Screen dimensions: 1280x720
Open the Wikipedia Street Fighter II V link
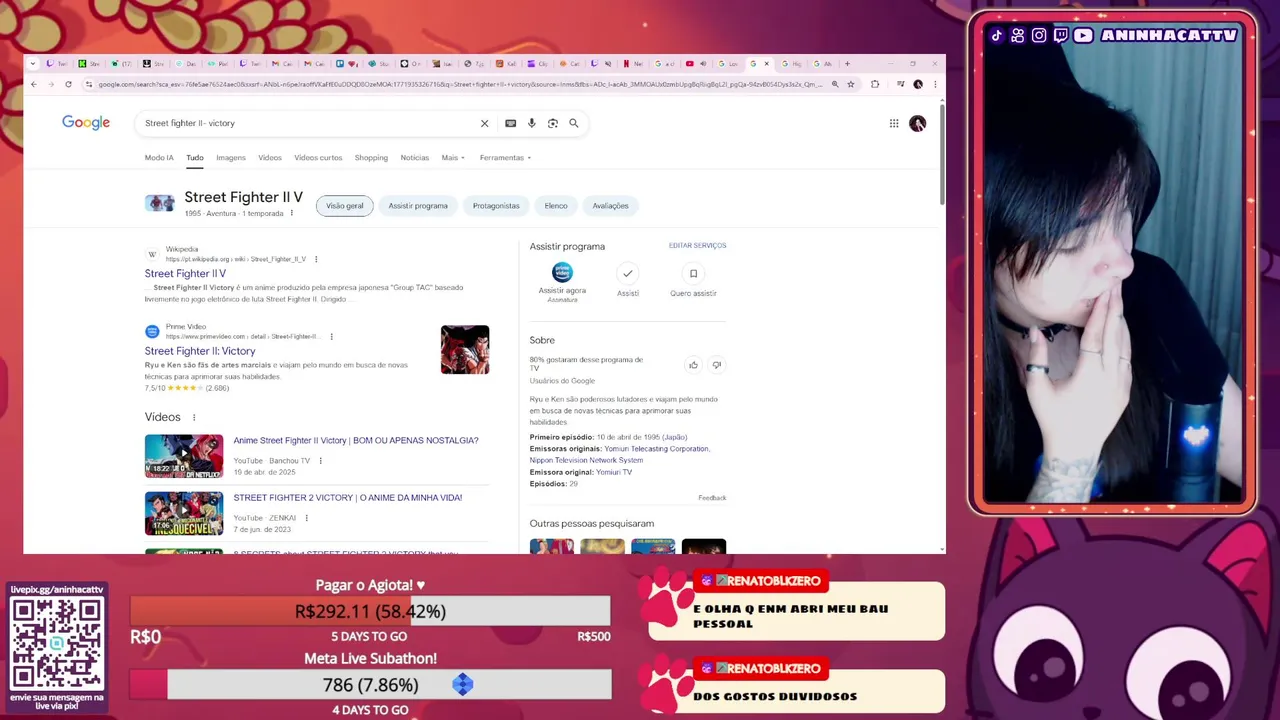[x=185, y=273]
